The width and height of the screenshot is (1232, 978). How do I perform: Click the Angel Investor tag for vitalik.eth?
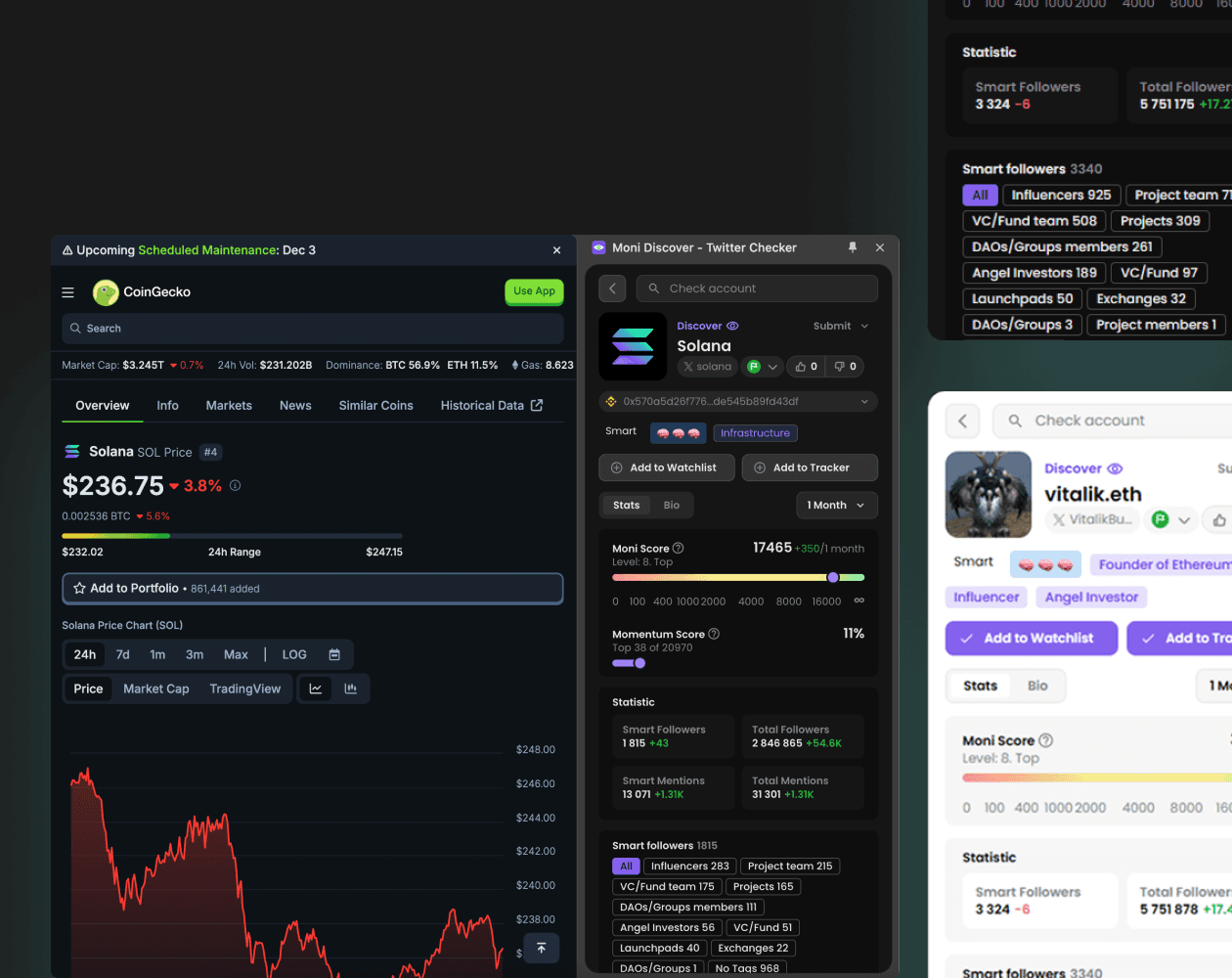tap(1091, 598)
